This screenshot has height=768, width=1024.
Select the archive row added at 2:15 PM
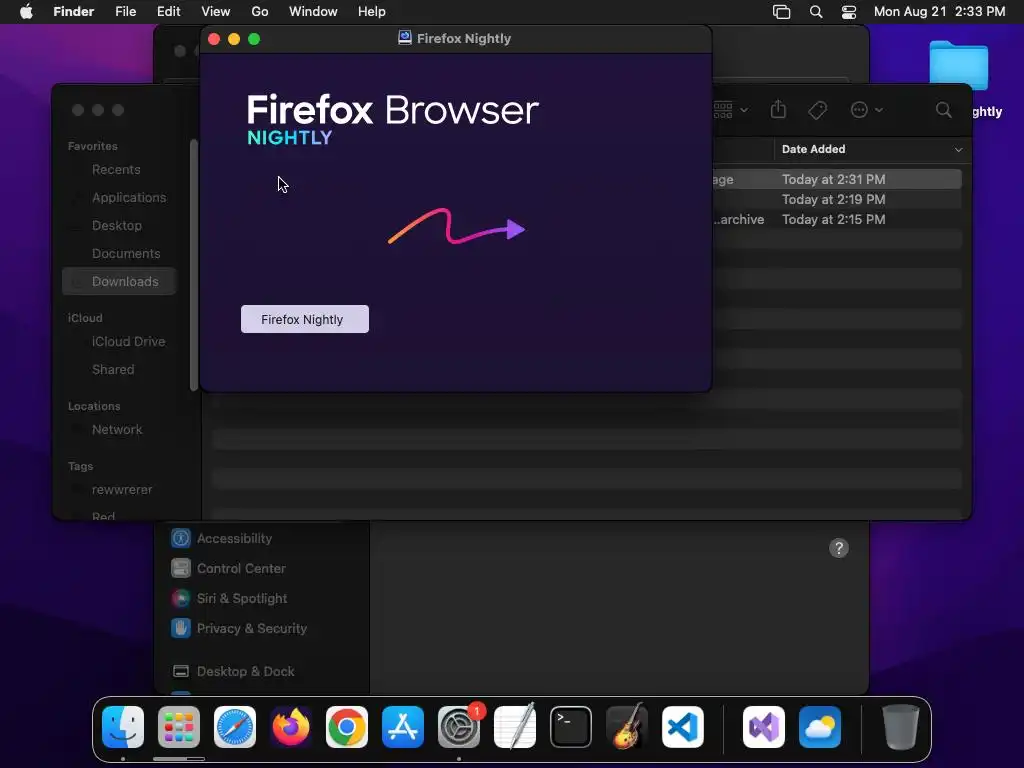[x=837, y=220]
